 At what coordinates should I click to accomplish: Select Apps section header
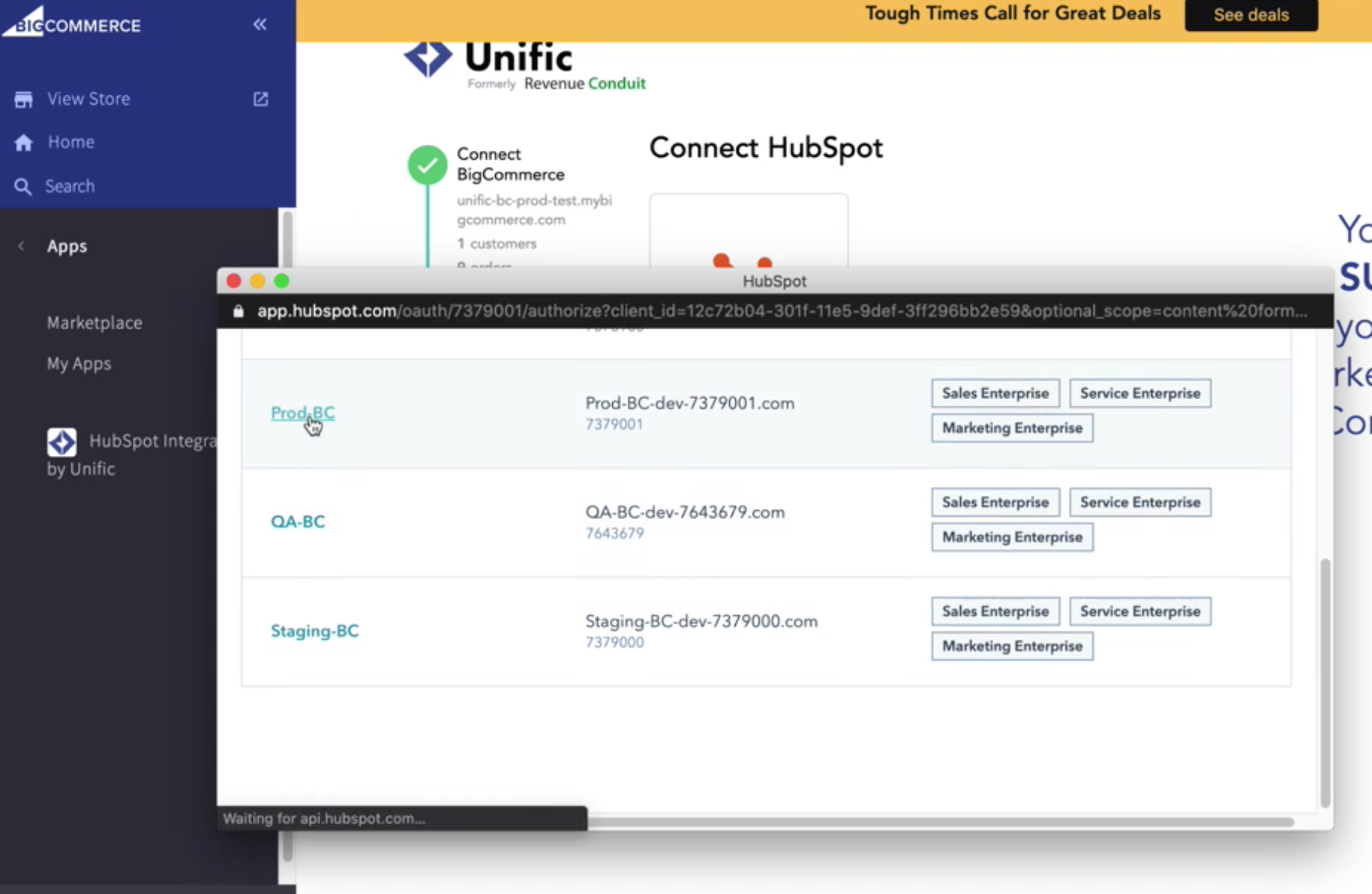tap(67, 246)
